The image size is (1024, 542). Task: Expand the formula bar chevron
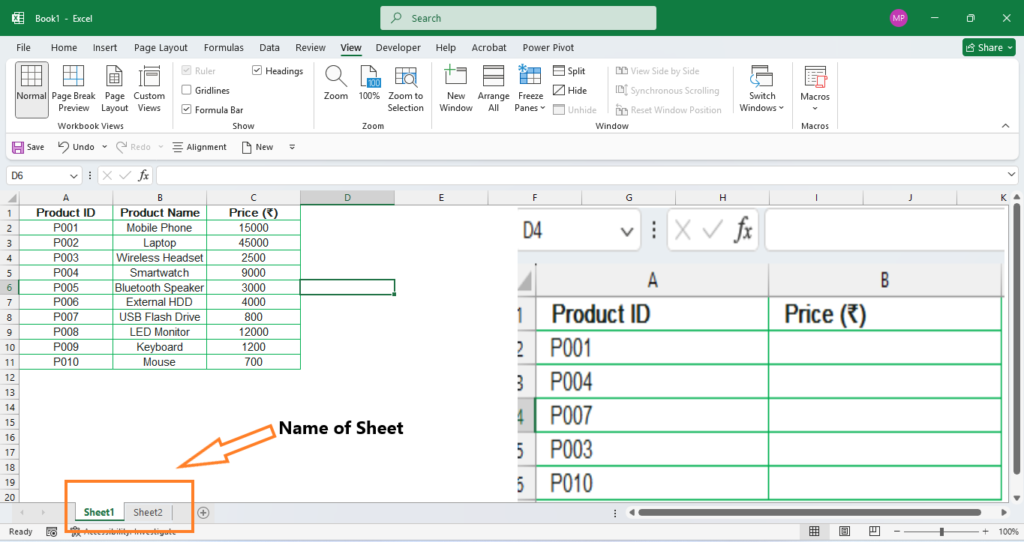tap(1011, 174)
